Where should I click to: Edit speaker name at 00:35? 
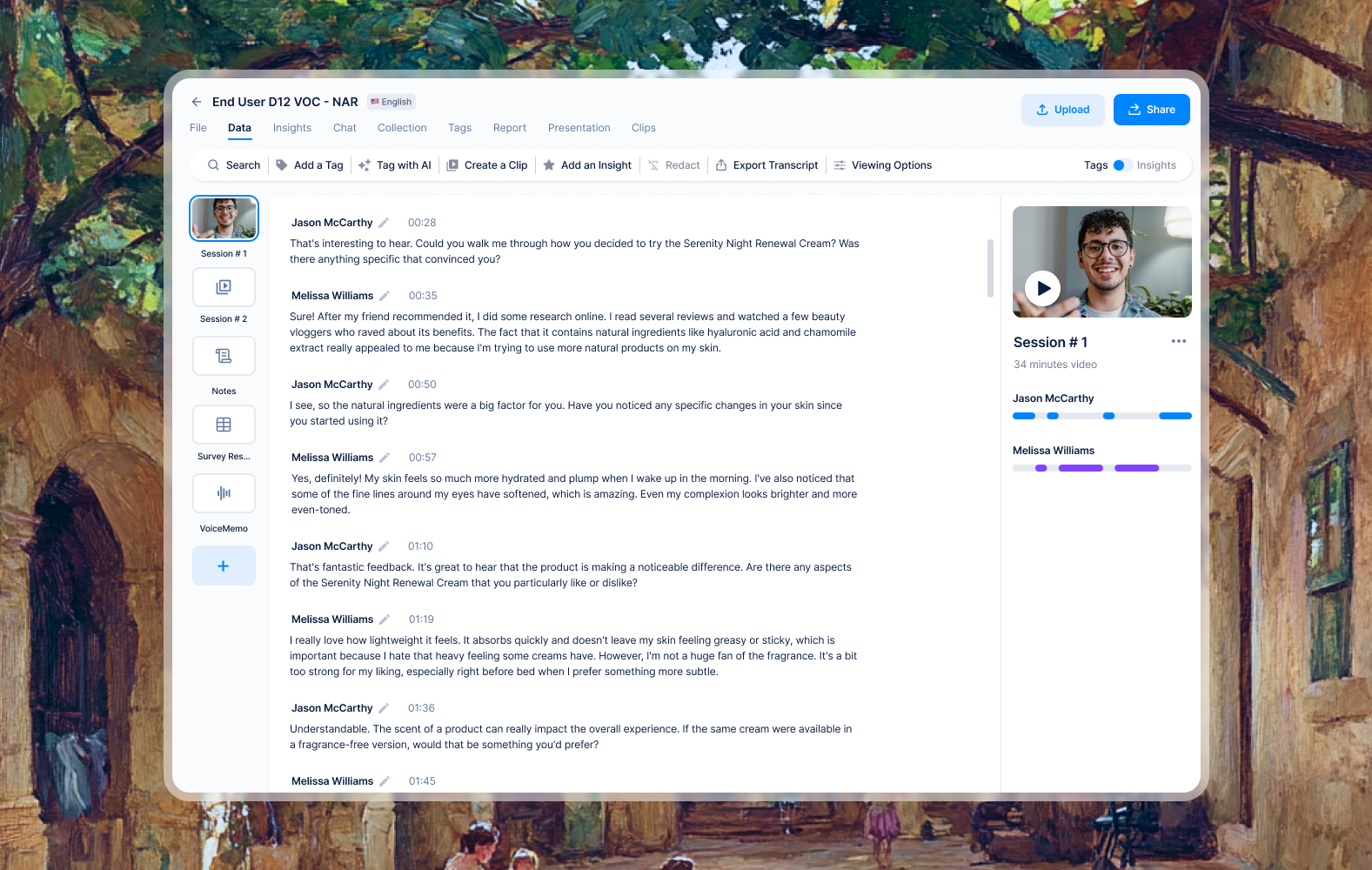385,296
